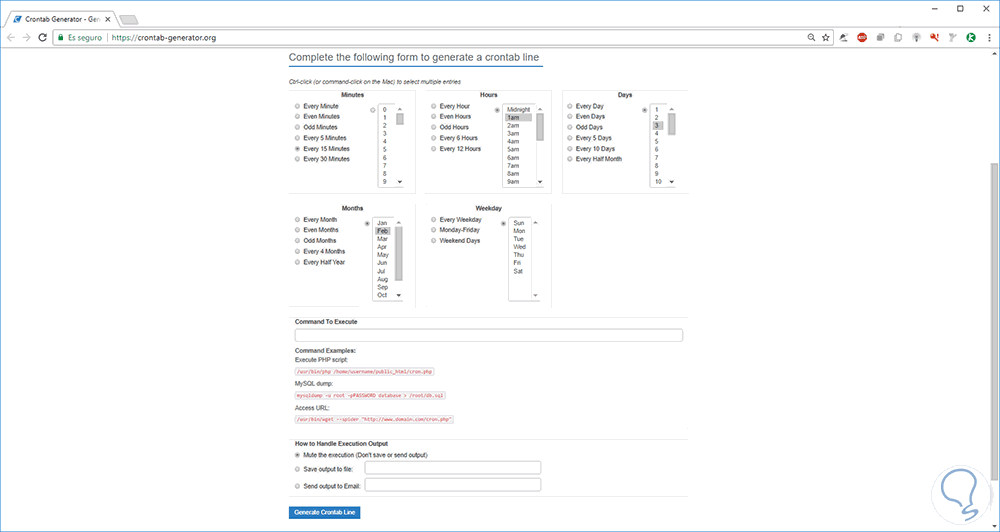1000x532 pixels.
Task: Click the zoom magnifier in the address bar
Action: coord(811,38)
